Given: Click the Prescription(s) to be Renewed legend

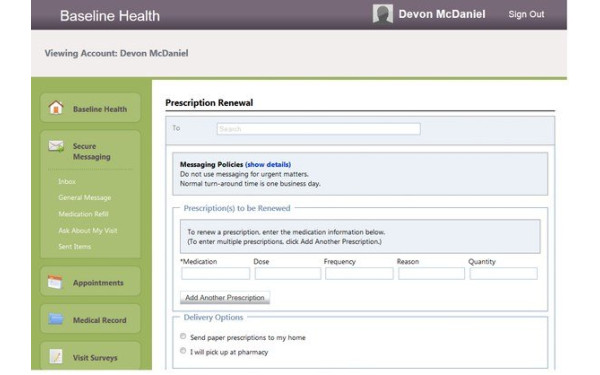Looking at the screenshot, I should pyautogui.click(x=237, y=208).
